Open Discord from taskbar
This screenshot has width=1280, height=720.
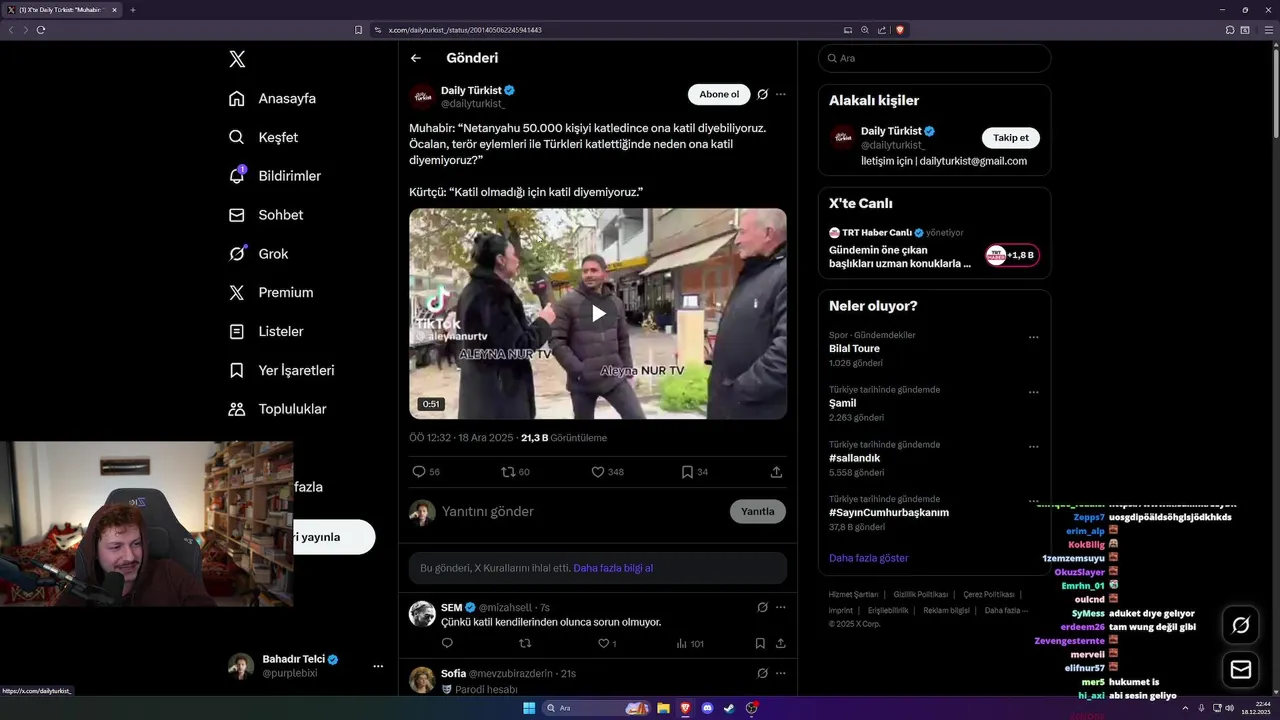(708, 708)
